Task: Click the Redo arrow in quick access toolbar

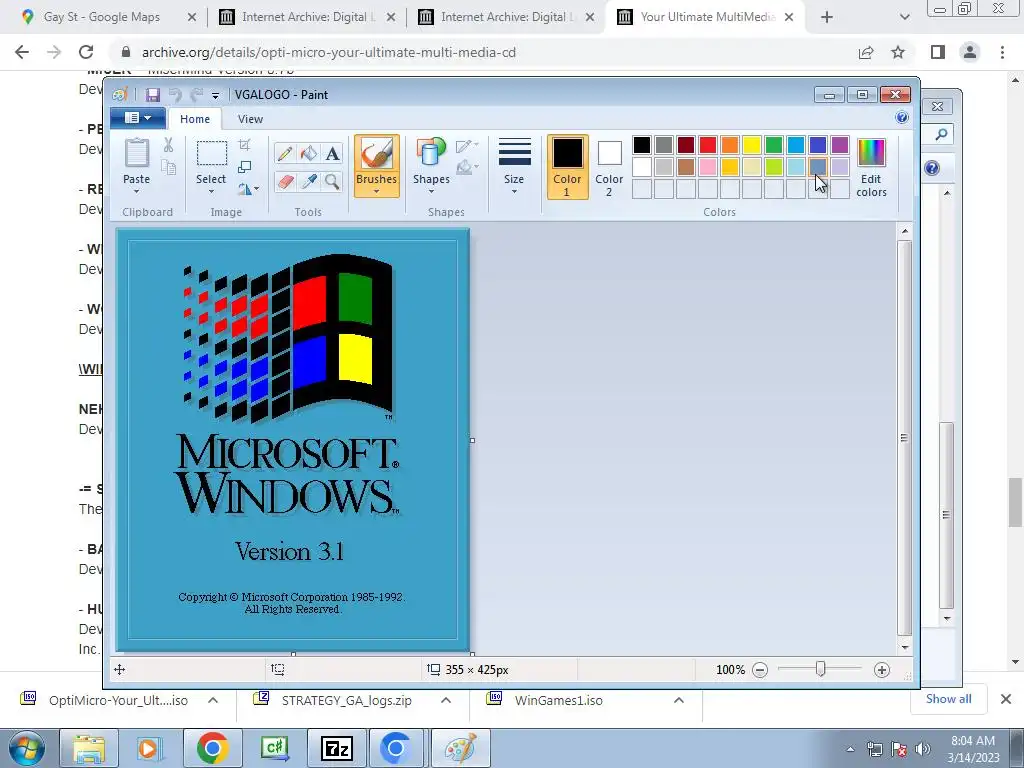Action: click(x=196, y=95)
